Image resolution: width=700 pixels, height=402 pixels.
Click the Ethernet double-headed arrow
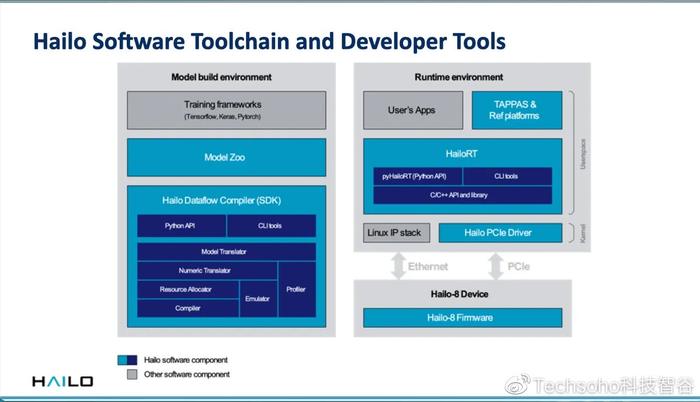click(x=398, y=266)
